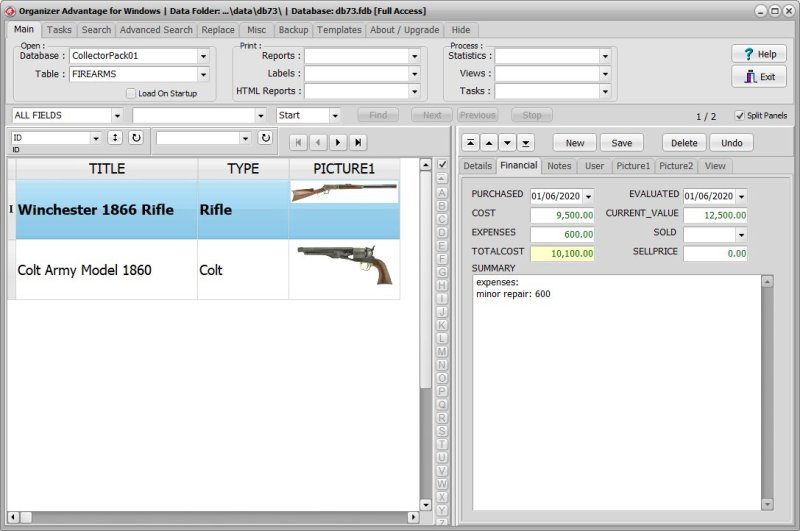This screenshot has height=531, width=800.
Task: Click the COST input field
Action: (562, 215)
